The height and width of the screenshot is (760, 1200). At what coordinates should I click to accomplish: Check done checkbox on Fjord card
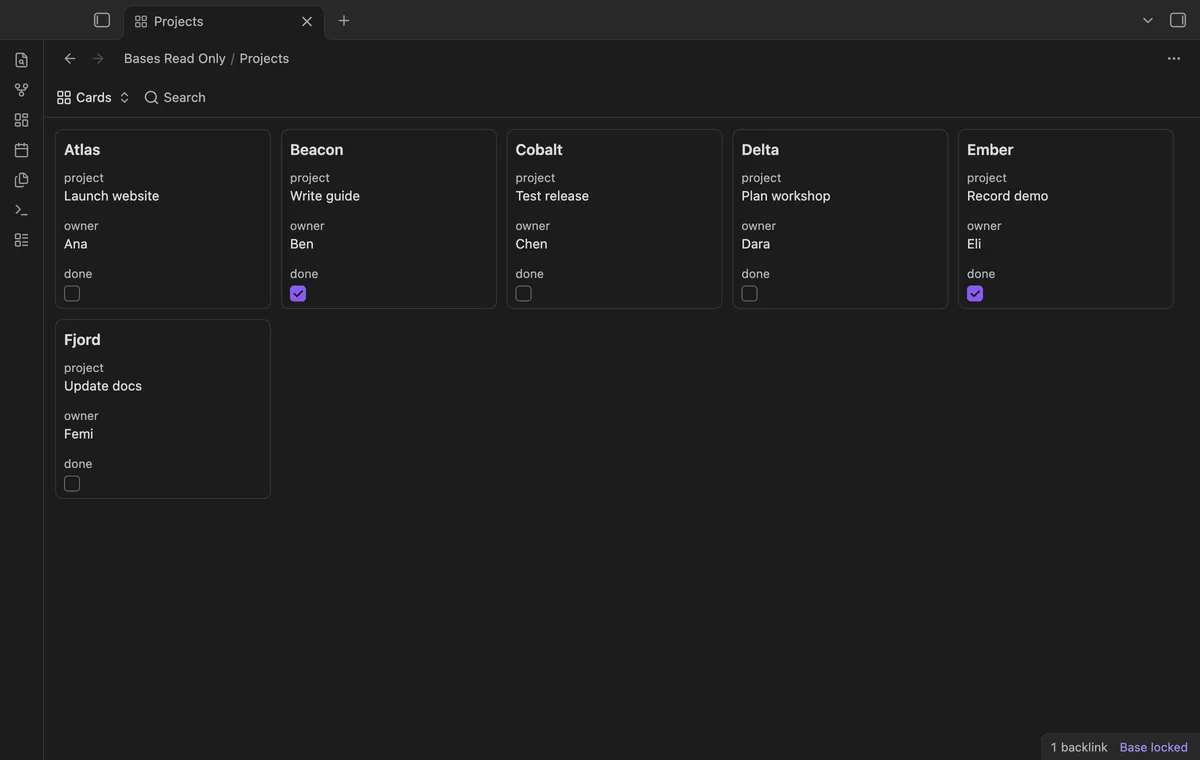[72, 484]
